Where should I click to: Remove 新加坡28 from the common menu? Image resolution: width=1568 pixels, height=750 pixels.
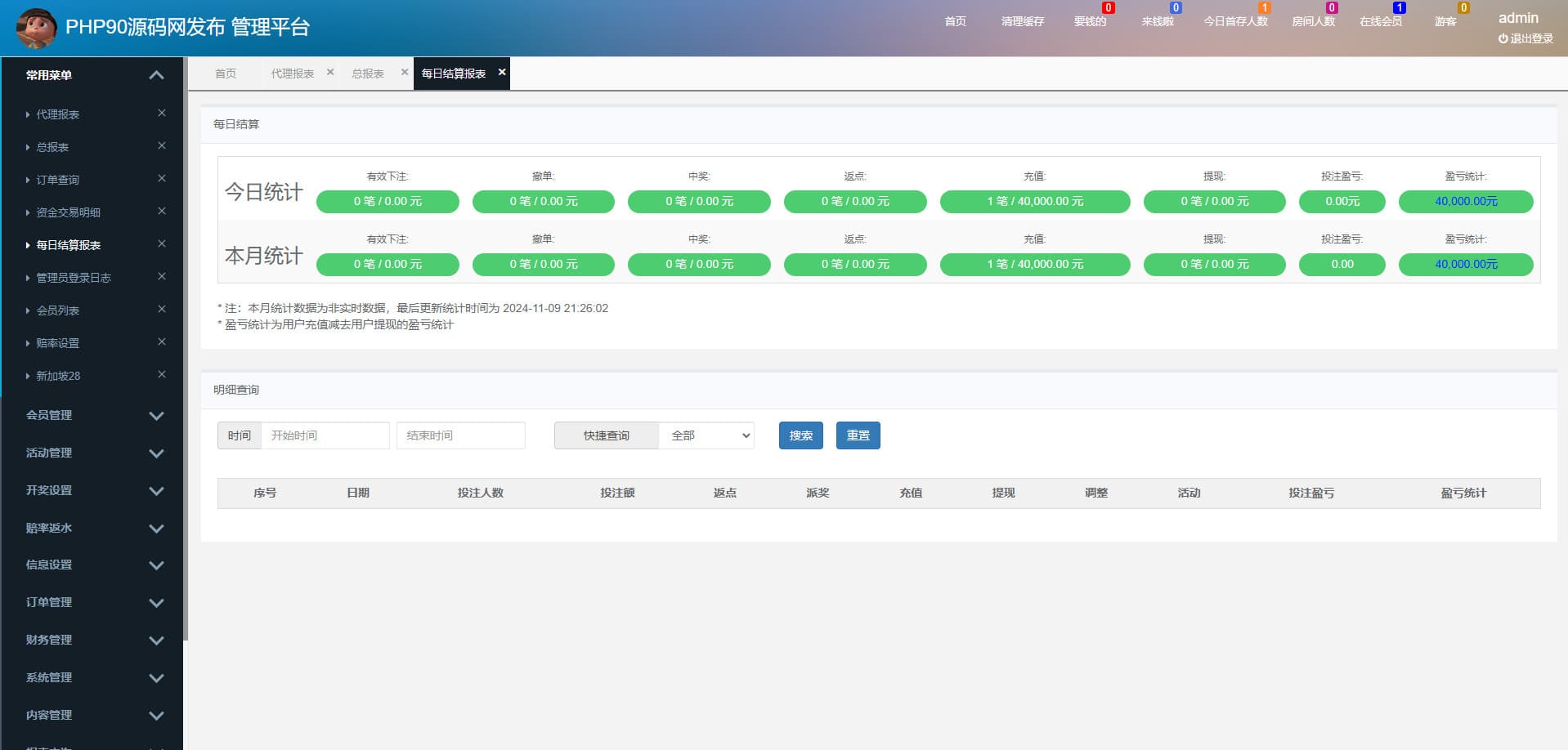tap(162, 374)
